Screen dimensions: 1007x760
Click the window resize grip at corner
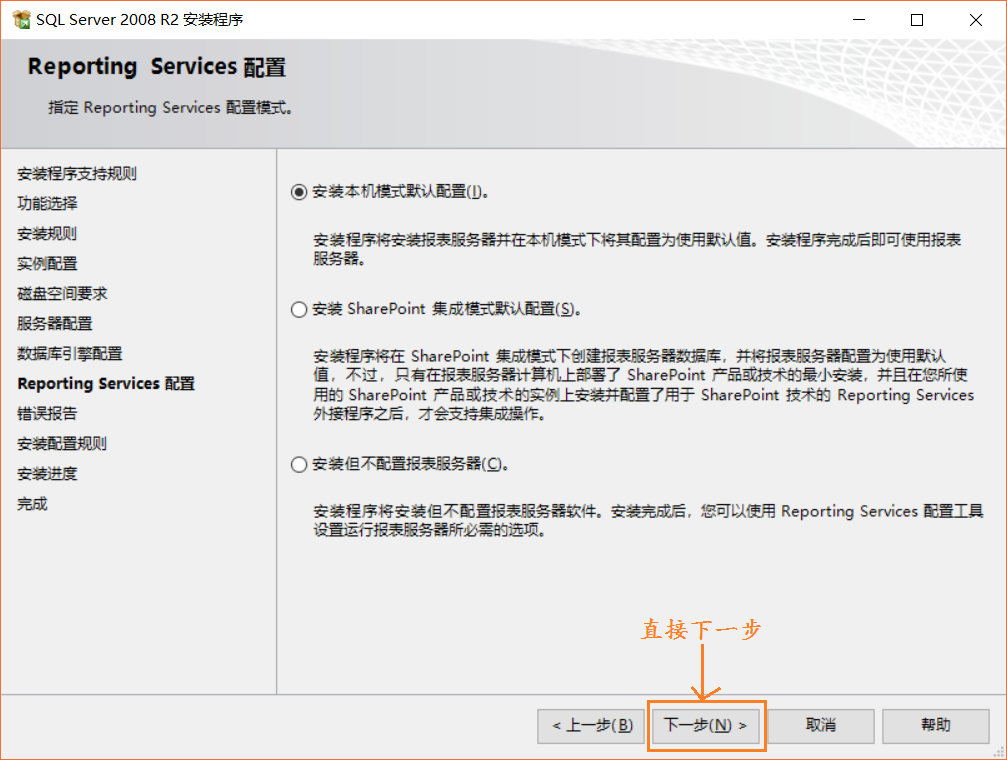click(999, 752)
